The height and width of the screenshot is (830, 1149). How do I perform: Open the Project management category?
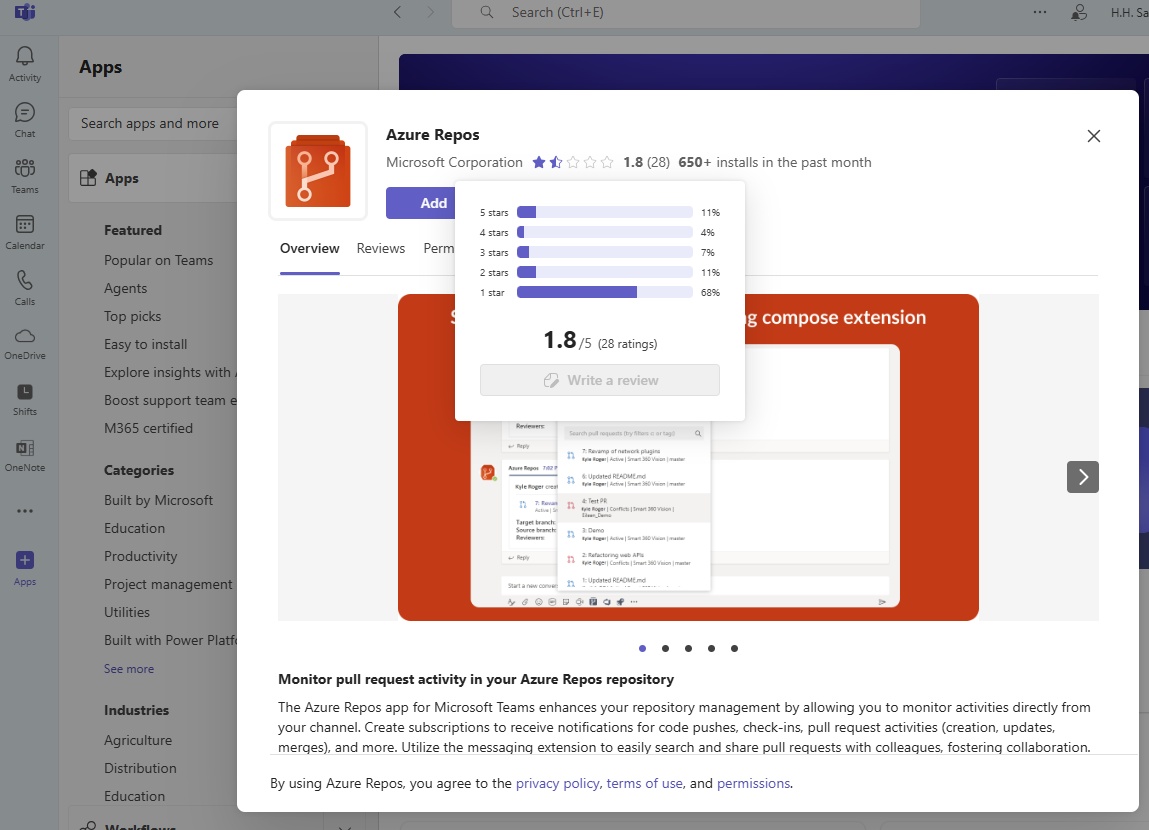point(168,584)
